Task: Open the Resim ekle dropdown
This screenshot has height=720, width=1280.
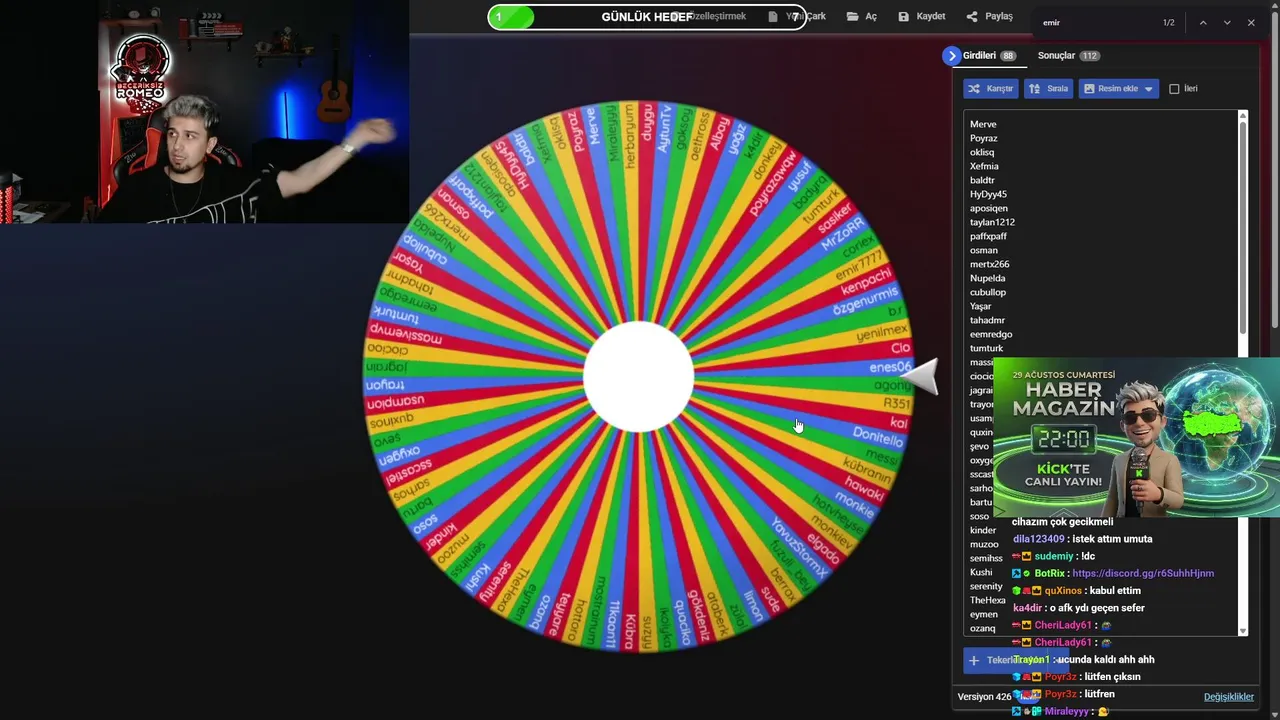Action: coord(1119,89)
